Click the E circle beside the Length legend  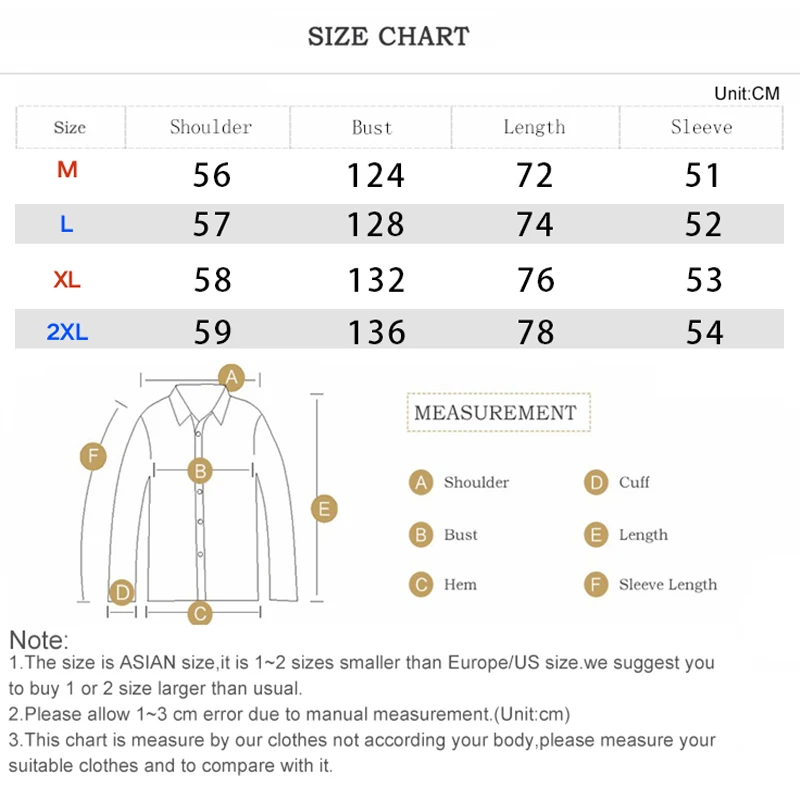597,535
